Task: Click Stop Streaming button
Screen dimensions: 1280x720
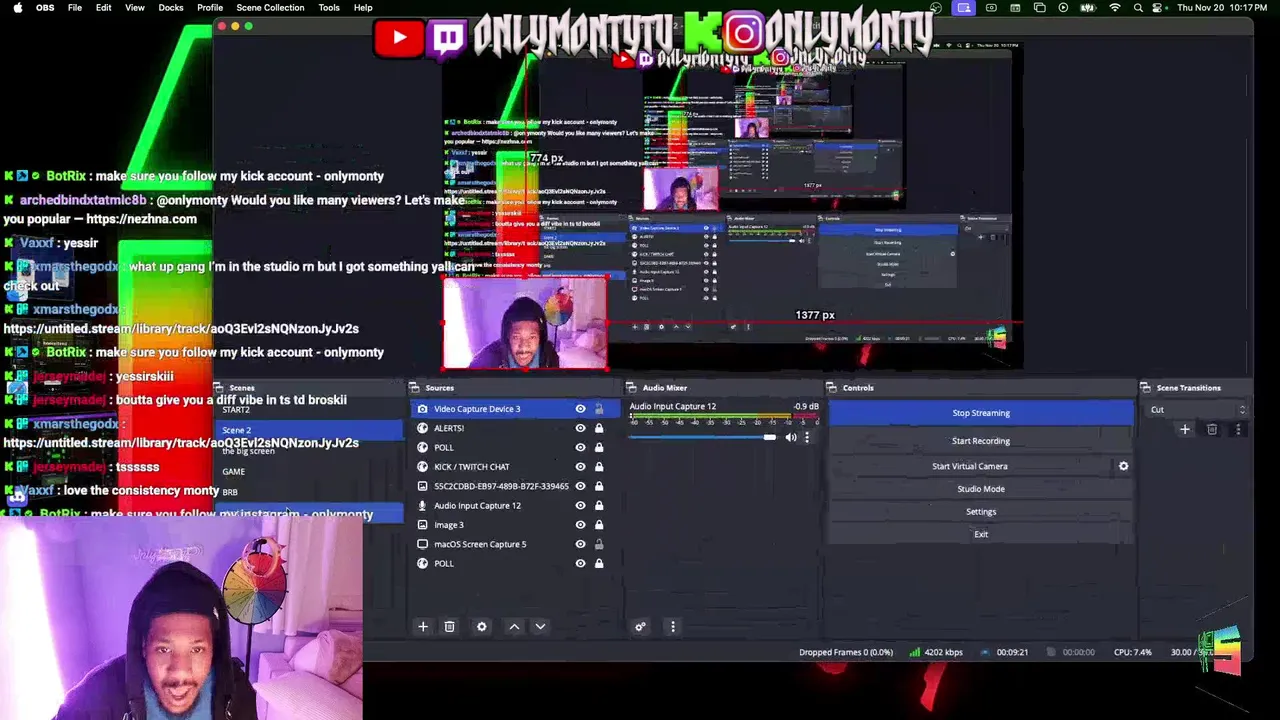Action: pos(981,413)
